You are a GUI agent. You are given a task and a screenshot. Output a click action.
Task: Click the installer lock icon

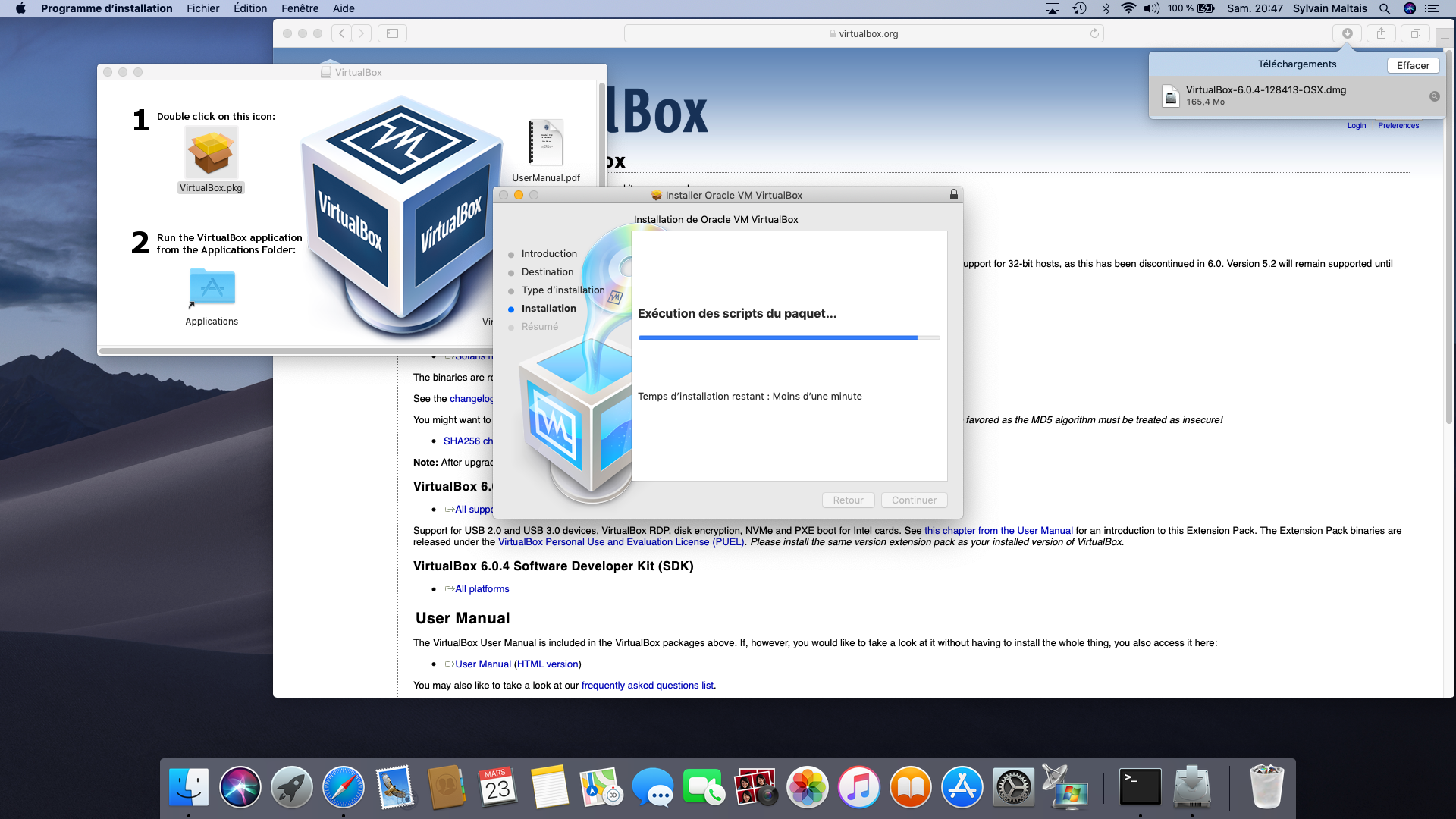pos(954,195)
